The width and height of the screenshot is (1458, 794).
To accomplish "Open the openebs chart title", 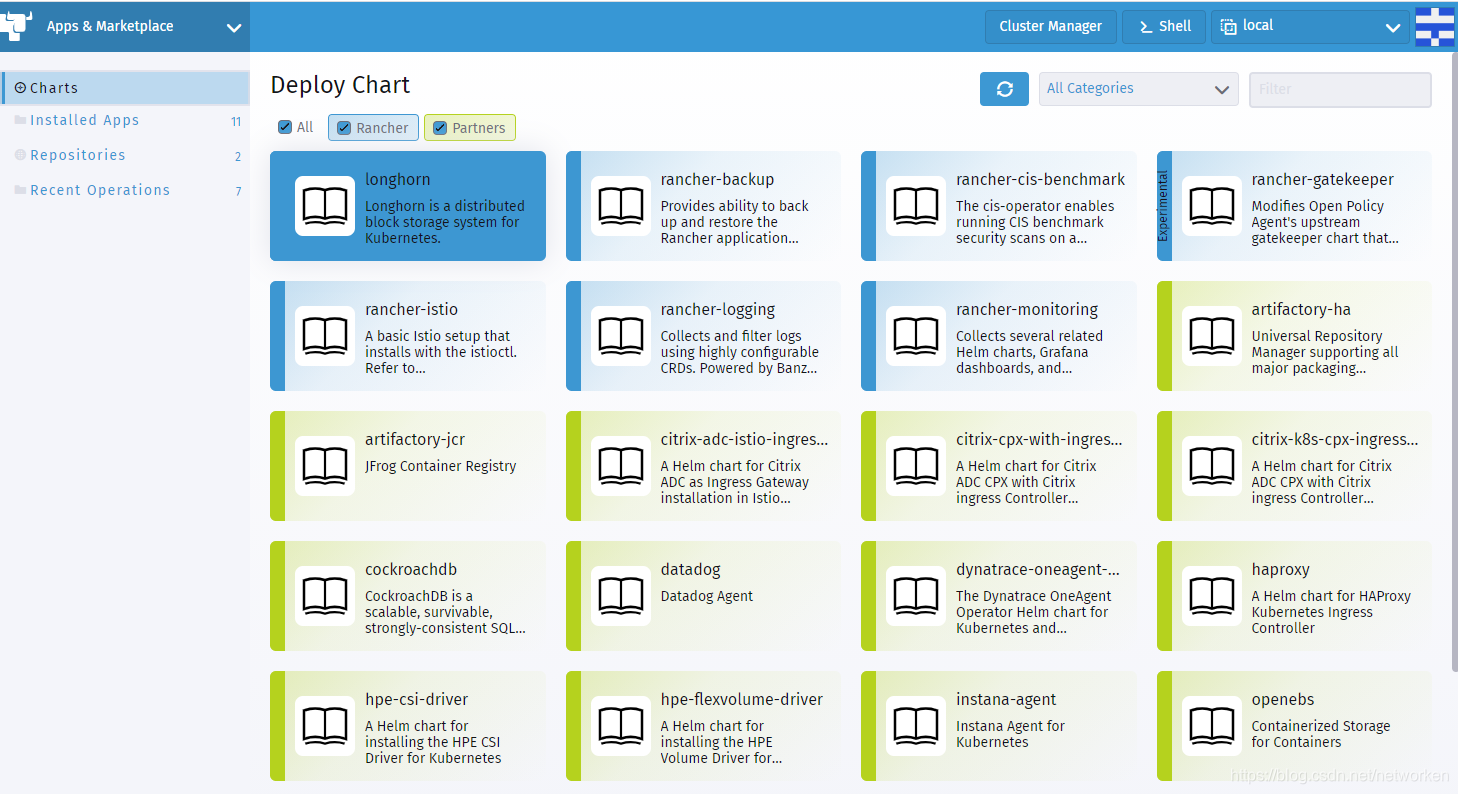I will tap(1283, 700).
